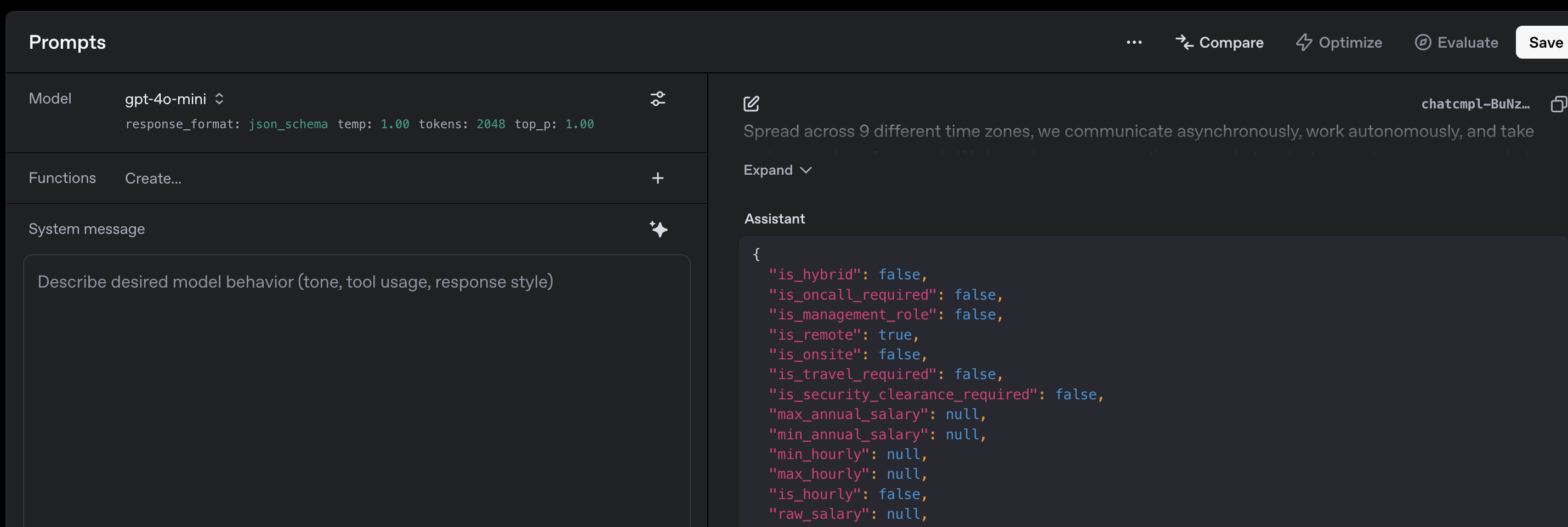
Task: Click the top_p 1.00 value
Action: tap(580, 124)
